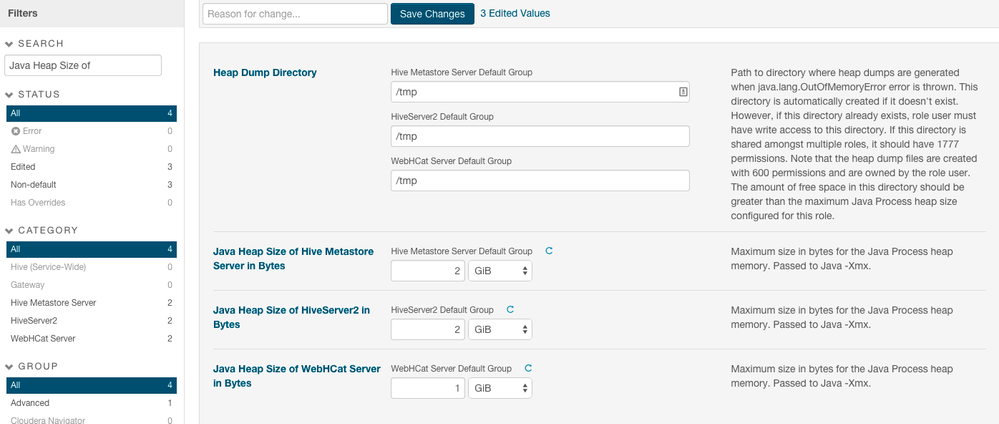Filter status by Edited
The height and width of the screenshot is (424, 999).
coord(24,167)
